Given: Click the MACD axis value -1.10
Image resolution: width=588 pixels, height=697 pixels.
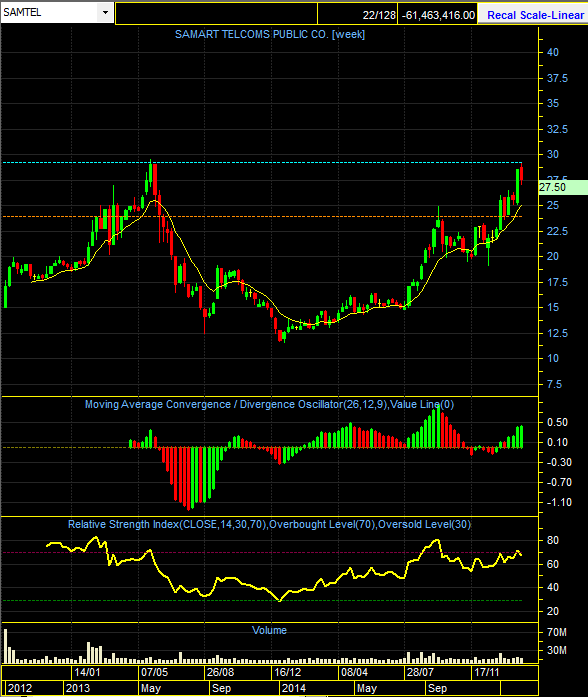Looking at the screenshot, I should click(x=559, y=502).
